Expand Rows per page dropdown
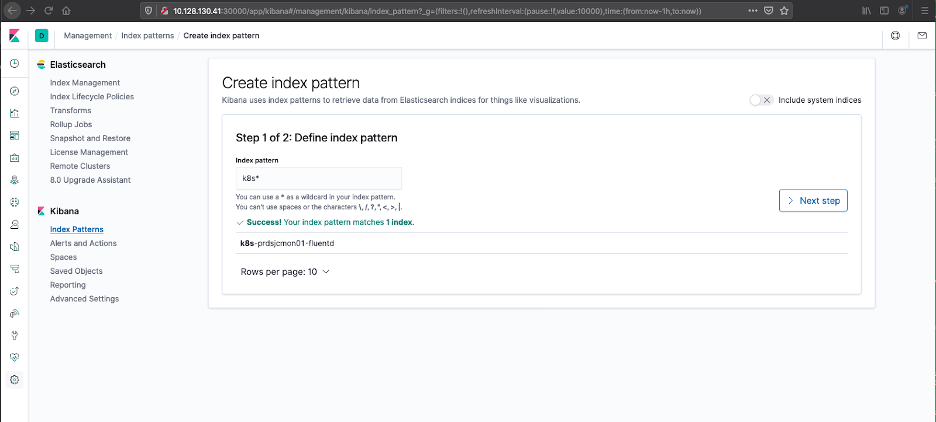936x422 pixels. point(285,271)
